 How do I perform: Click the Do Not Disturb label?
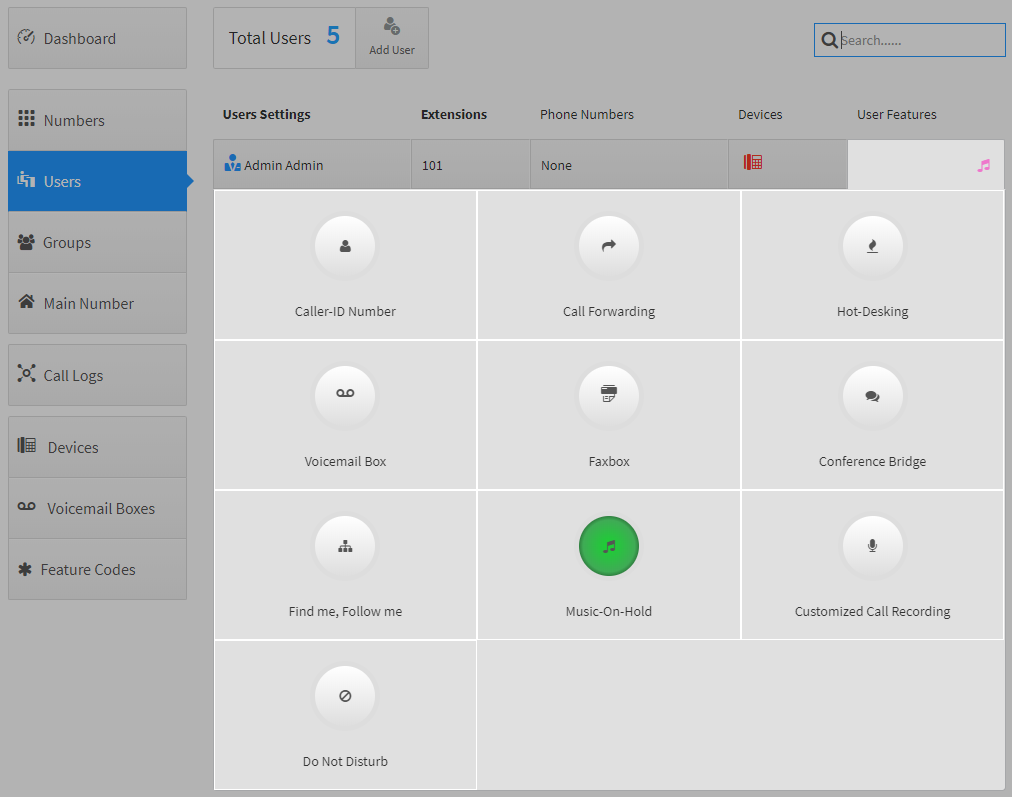point(345,762)
